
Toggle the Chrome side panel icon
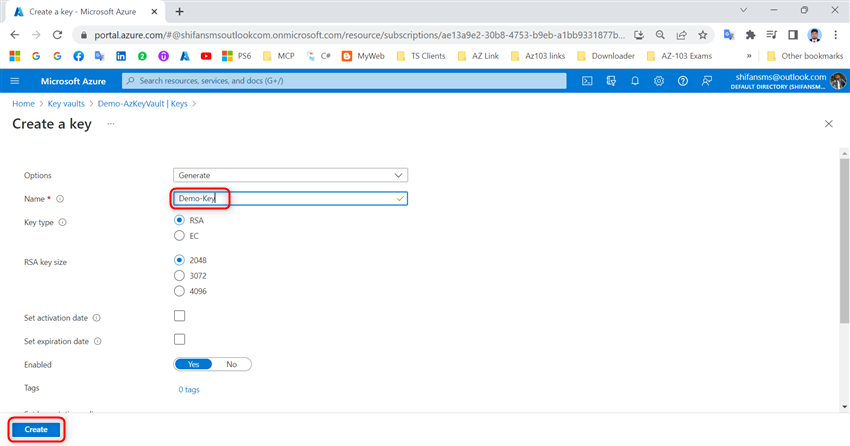click(x=793, y=35)
